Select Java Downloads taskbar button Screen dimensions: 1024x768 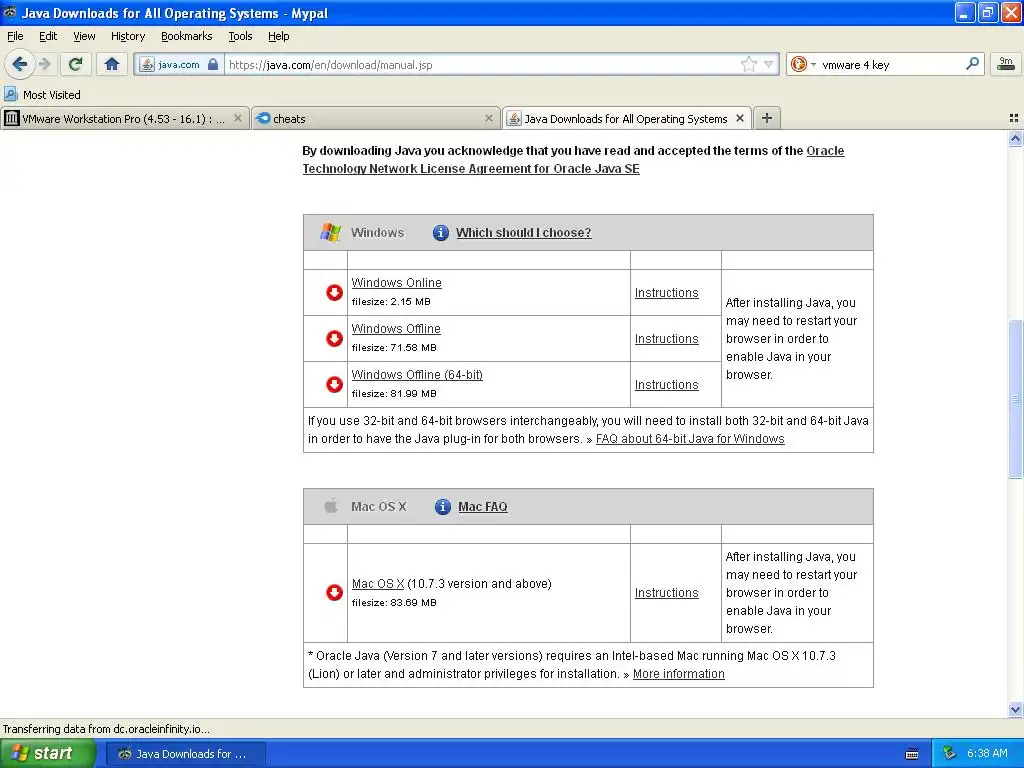point(186,754)
